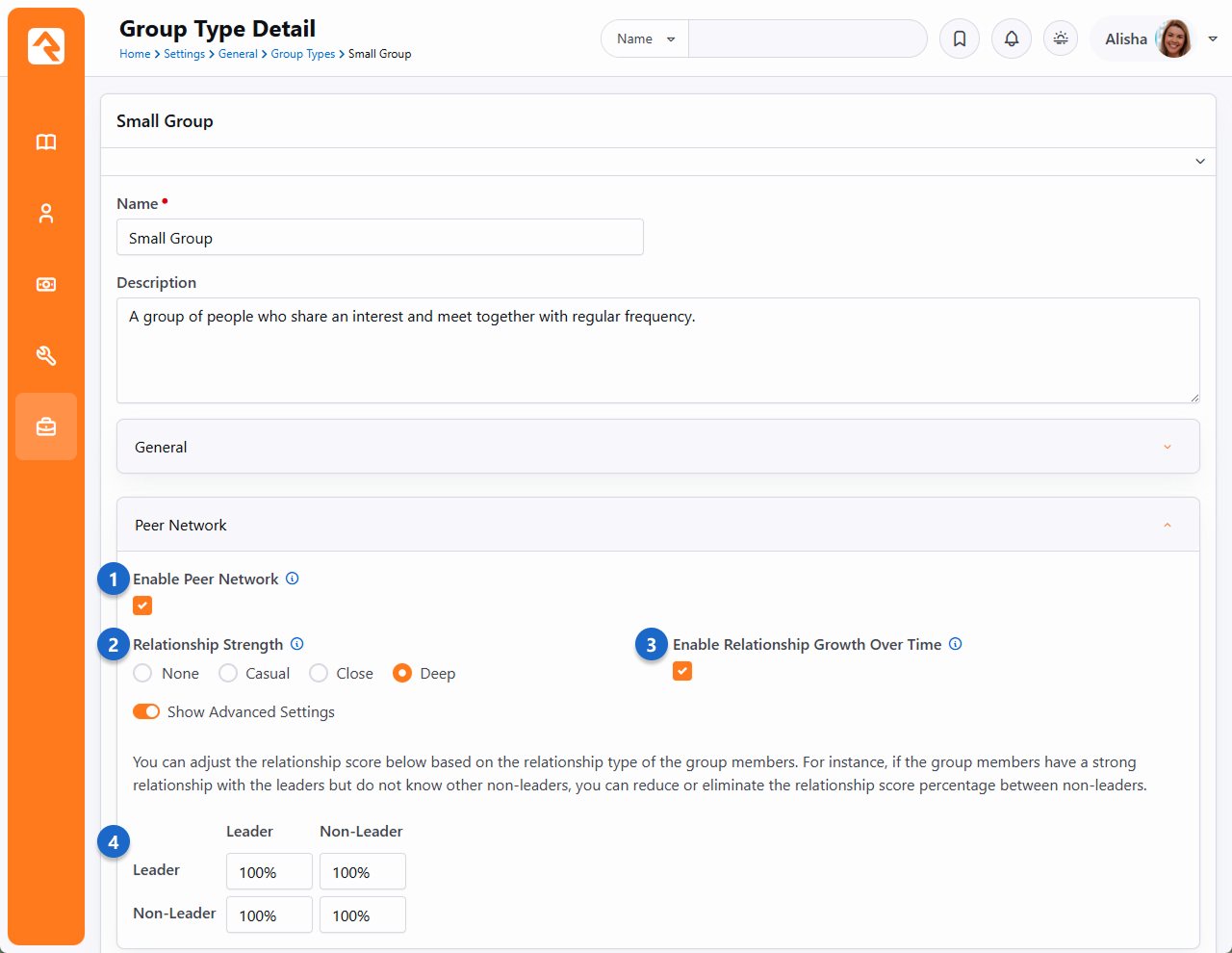Open the briefcase admin sidebar menu
This screenshot has width=1232, height=953.
click(46, 426)
